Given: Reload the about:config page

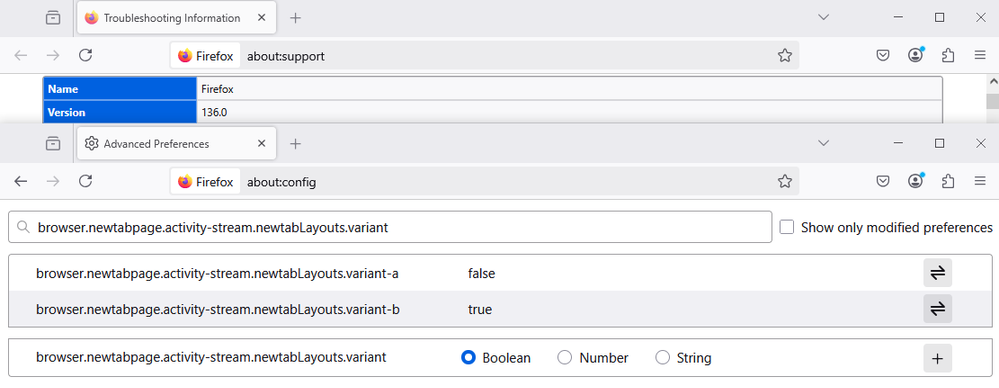Looking at the screenshot, I should click(x=85, y=182).
